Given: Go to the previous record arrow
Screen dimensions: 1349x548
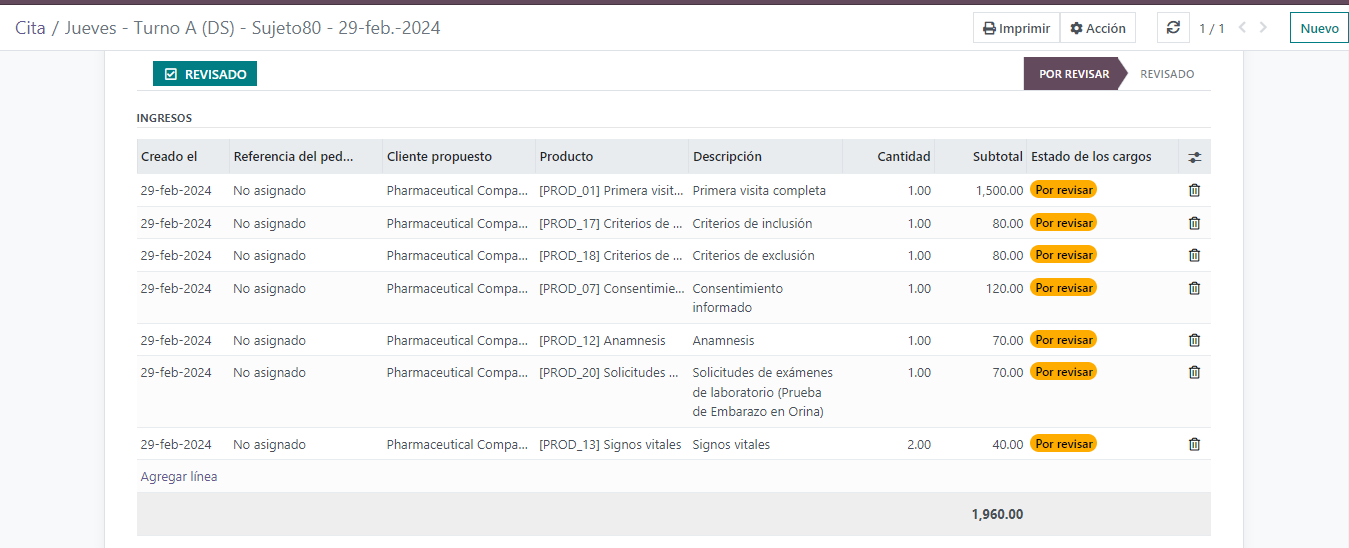Looking at the screenshot, I should 1242,28.
